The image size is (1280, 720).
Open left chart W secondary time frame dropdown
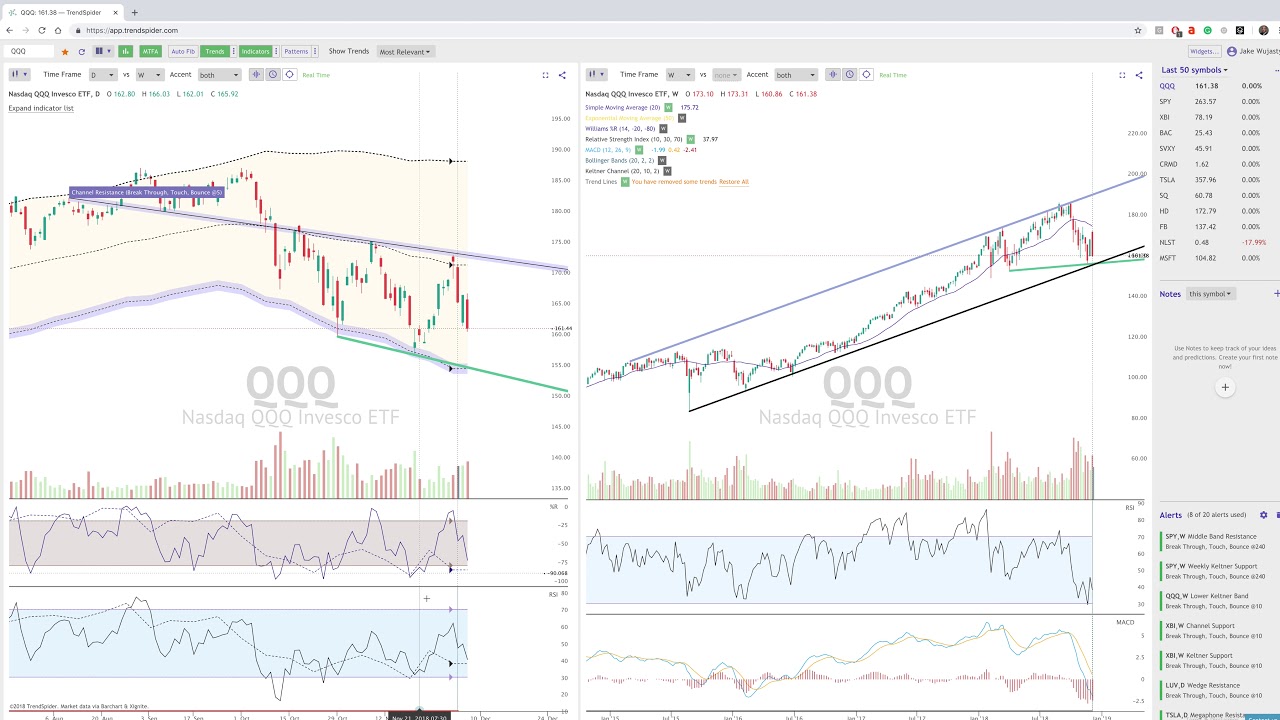click(x=149, y=74)
